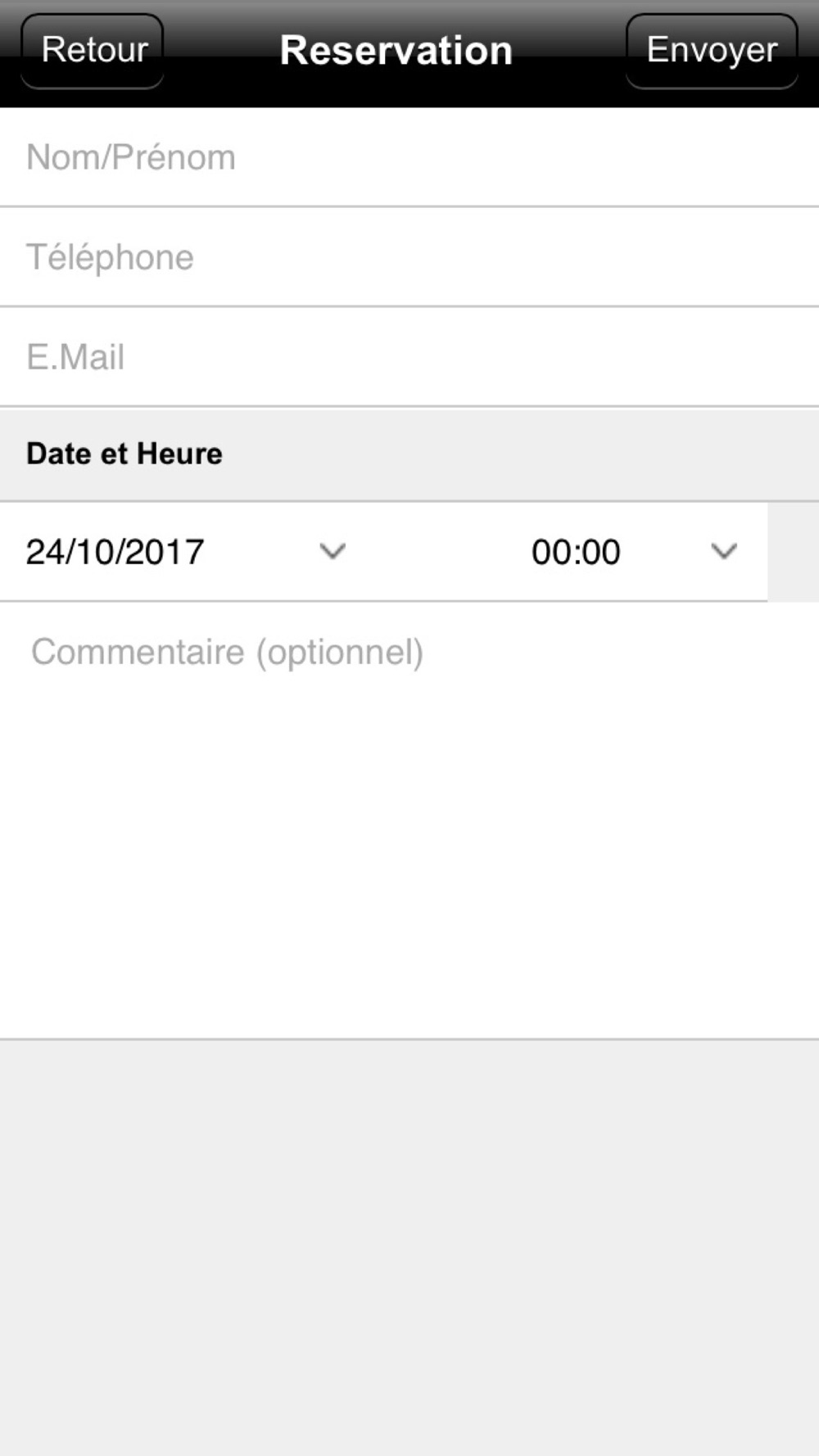
Task: Click the Commentaire (optionnel) text area
Action: point(409,821)
